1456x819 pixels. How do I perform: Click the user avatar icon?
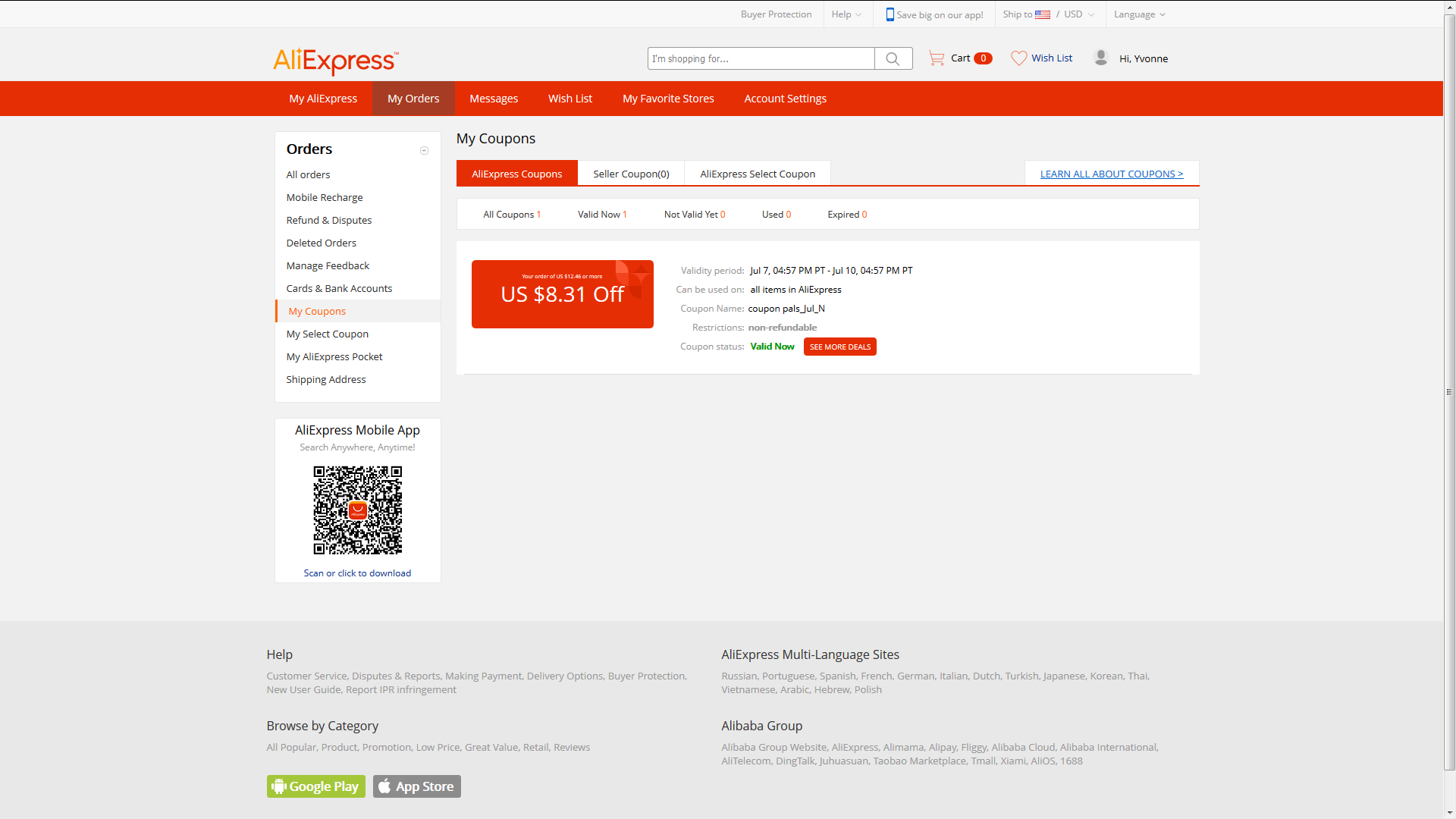pyautogui.click(x=1101, y=58)
